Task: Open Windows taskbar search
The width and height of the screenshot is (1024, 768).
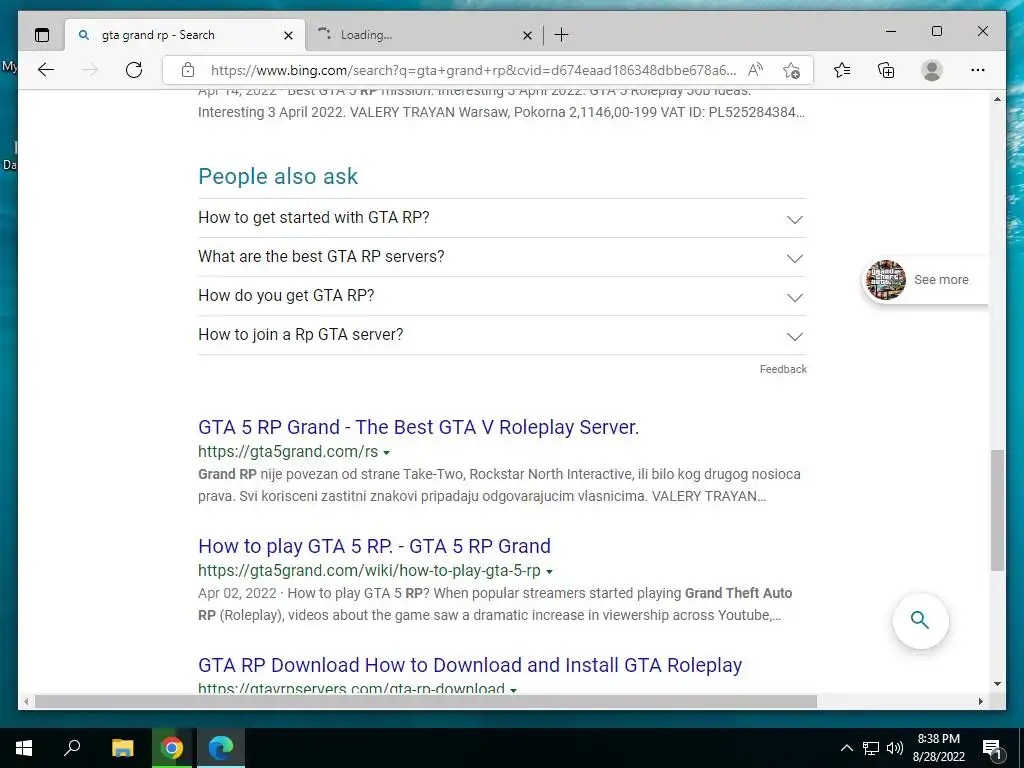Action: (x=72, y=748)
